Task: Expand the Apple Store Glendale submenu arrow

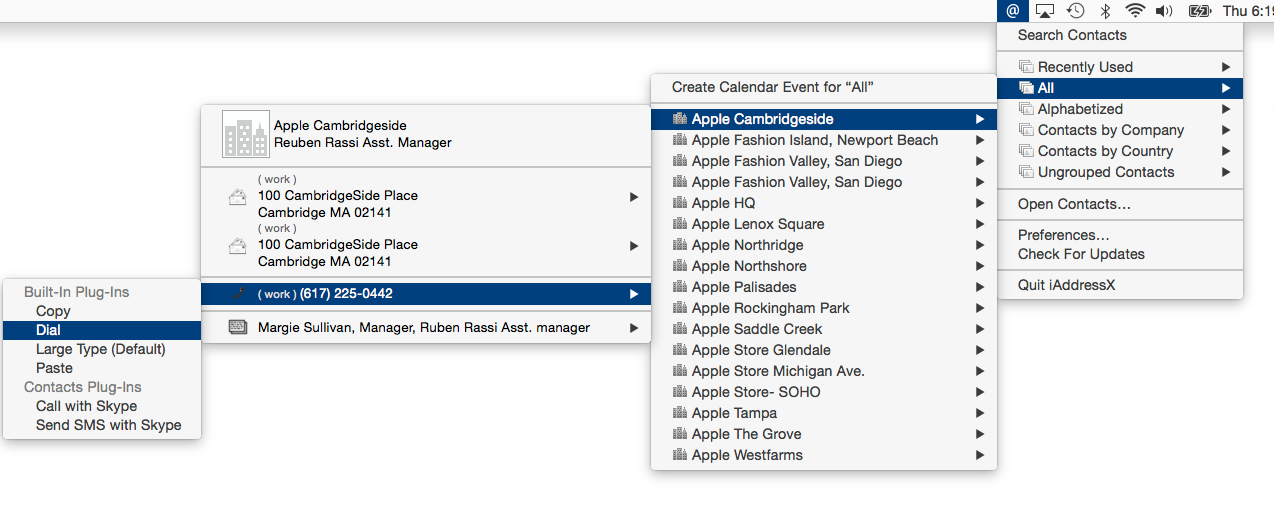Action: tap(980, 350)
